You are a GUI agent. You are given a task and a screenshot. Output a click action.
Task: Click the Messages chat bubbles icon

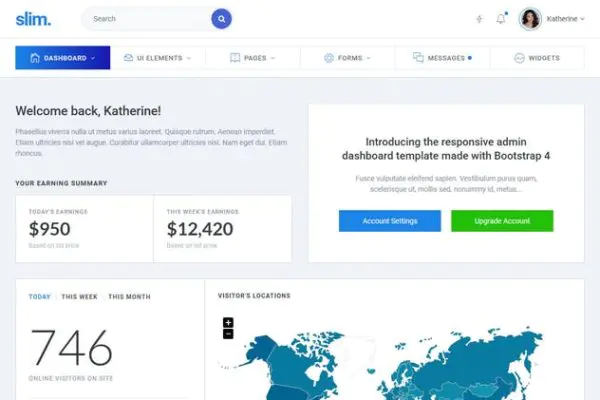(418, 57)
